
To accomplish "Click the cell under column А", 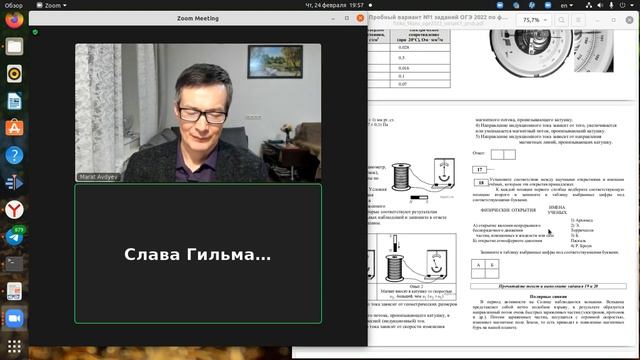I will point(478,273).
